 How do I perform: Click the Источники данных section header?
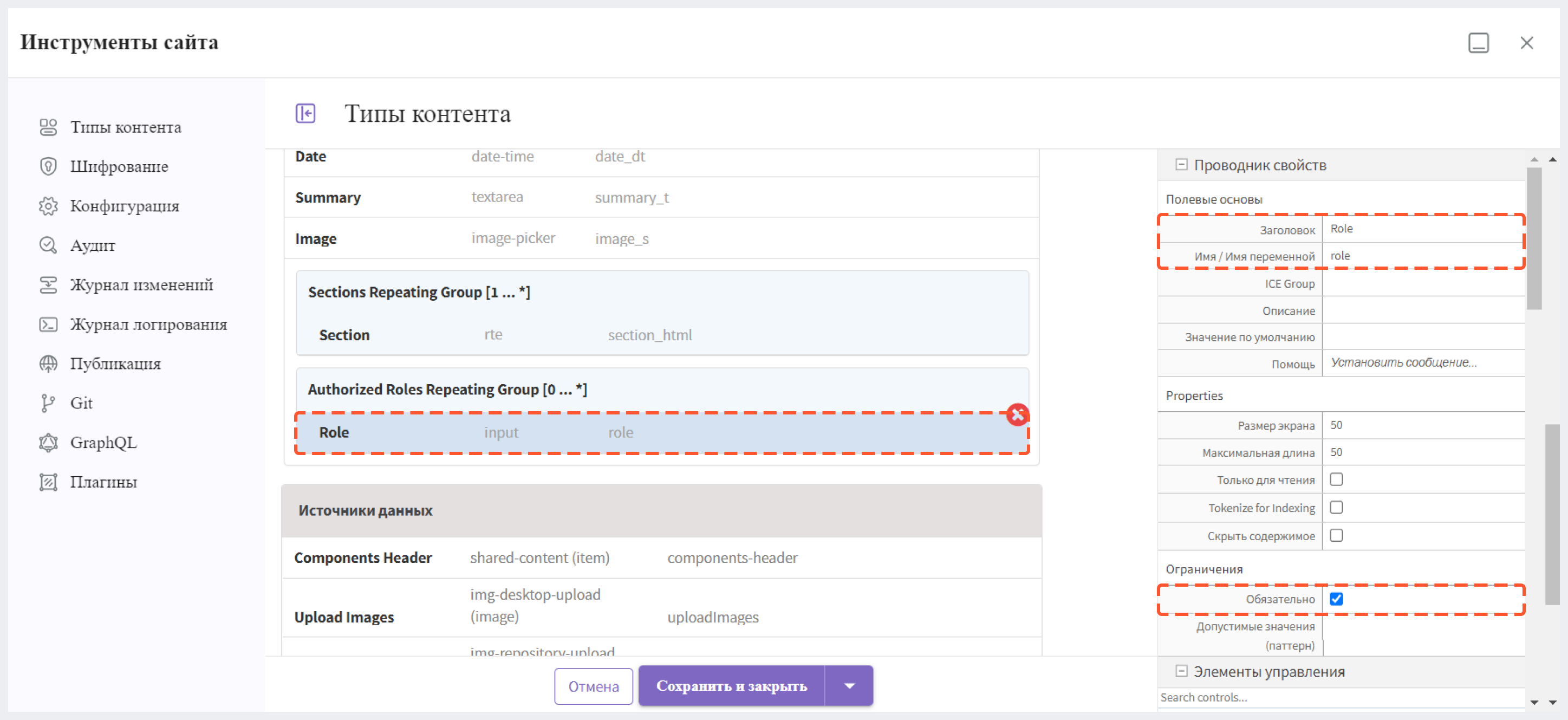point(662,511)
